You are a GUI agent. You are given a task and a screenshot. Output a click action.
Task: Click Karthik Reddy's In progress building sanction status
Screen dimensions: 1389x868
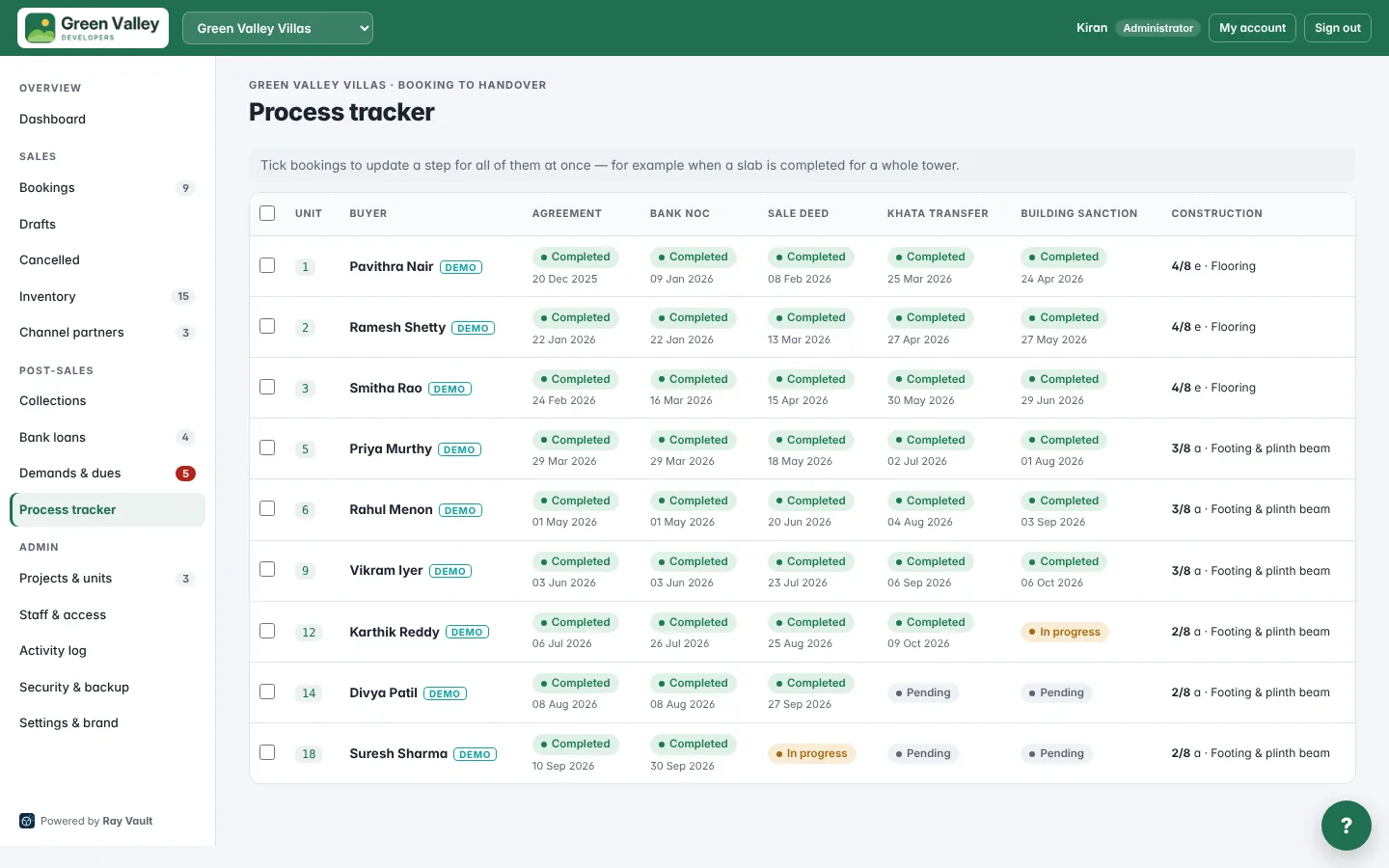pos(1066,632)
